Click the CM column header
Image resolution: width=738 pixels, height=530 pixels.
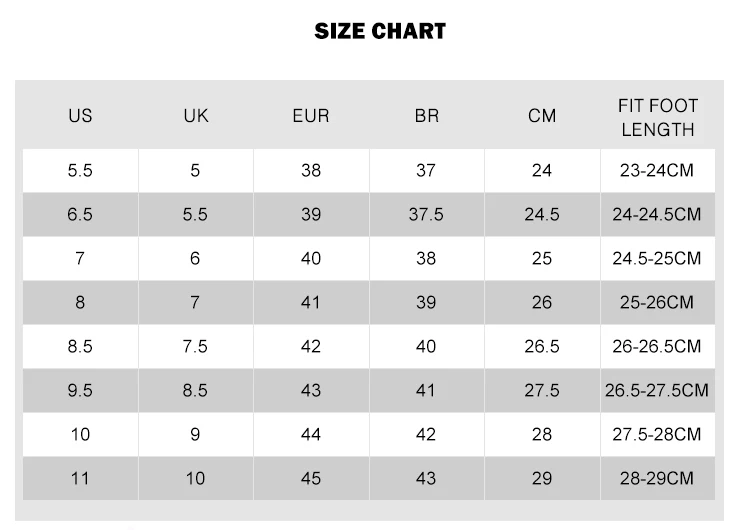coord(542,116)
